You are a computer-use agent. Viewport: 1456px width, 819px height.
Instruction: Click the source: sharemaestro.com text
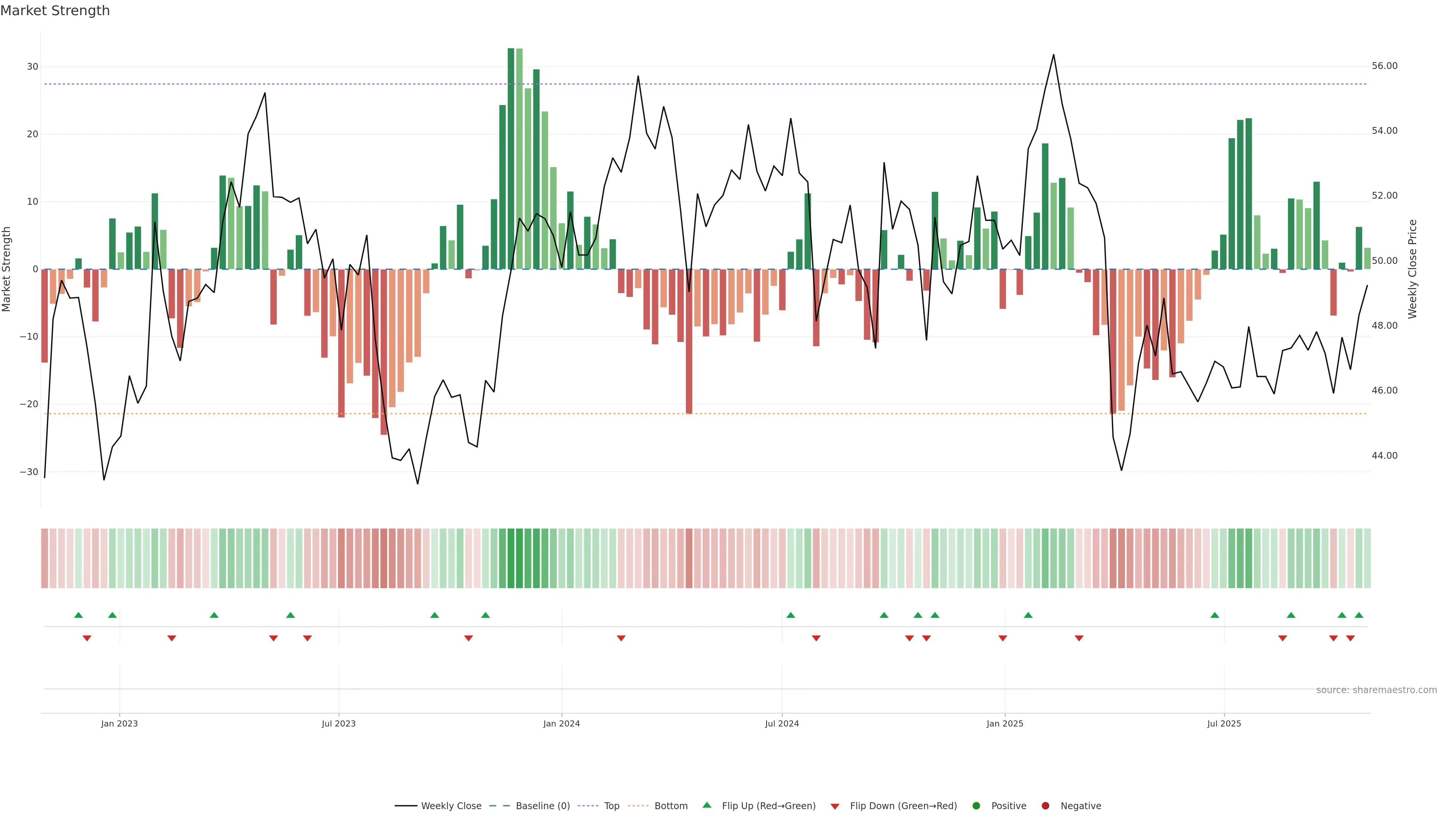pos(1376,690)
